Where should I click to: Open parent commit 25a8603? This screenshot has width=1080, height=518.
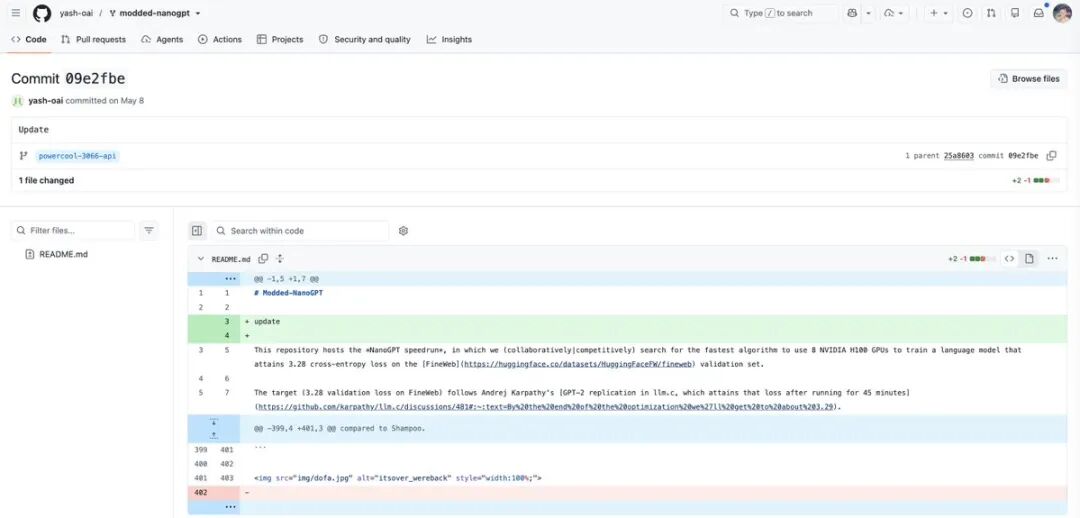[959, 156]
